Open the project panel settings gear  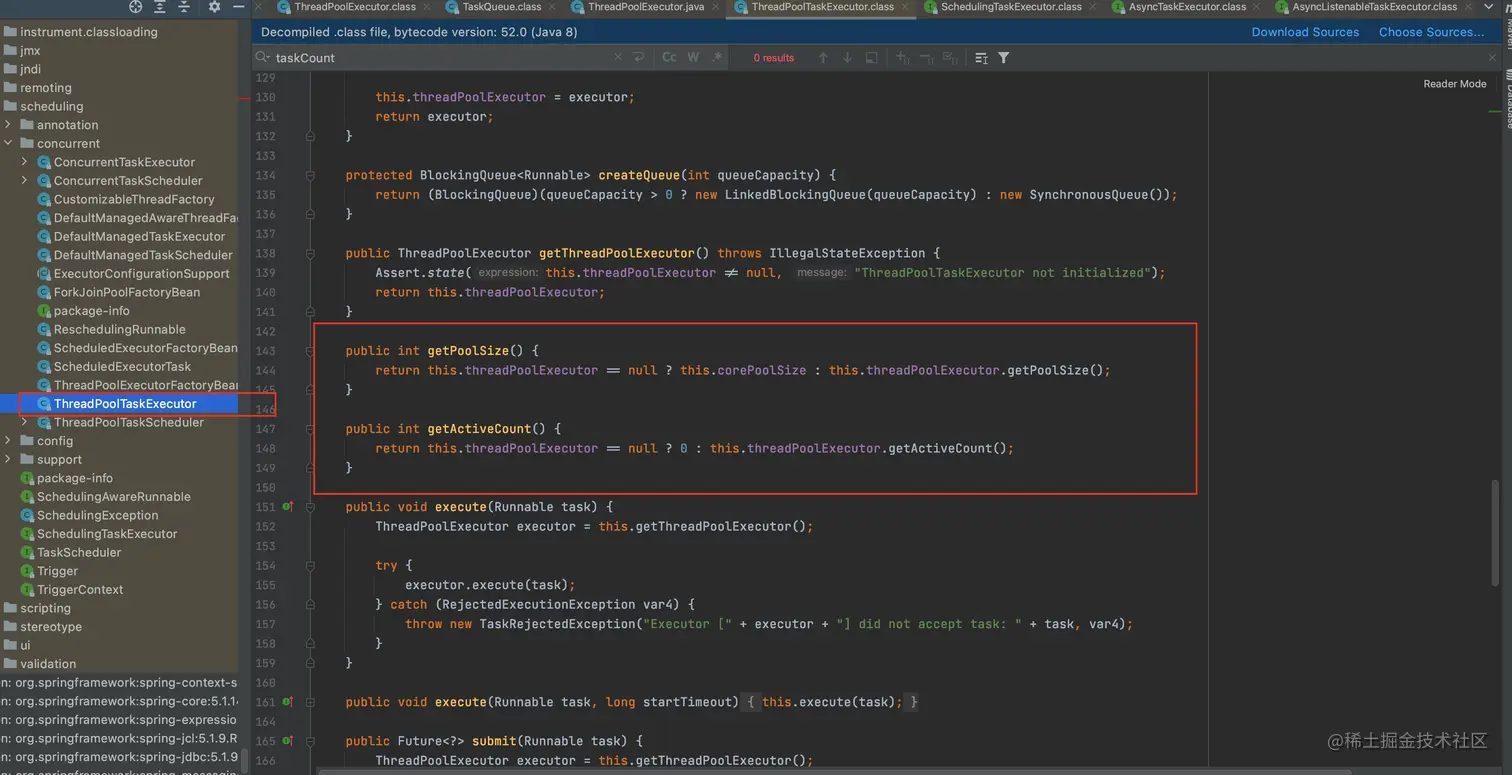pos(214,7)
